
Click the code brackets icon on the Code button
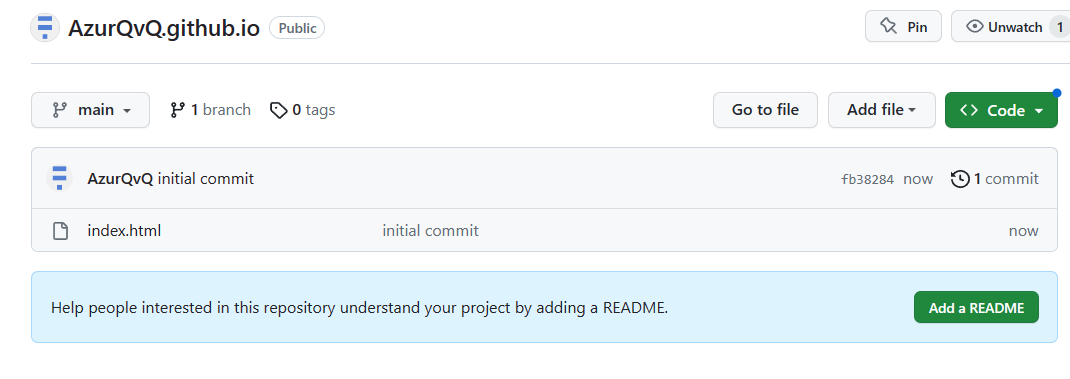click(969, 110)
